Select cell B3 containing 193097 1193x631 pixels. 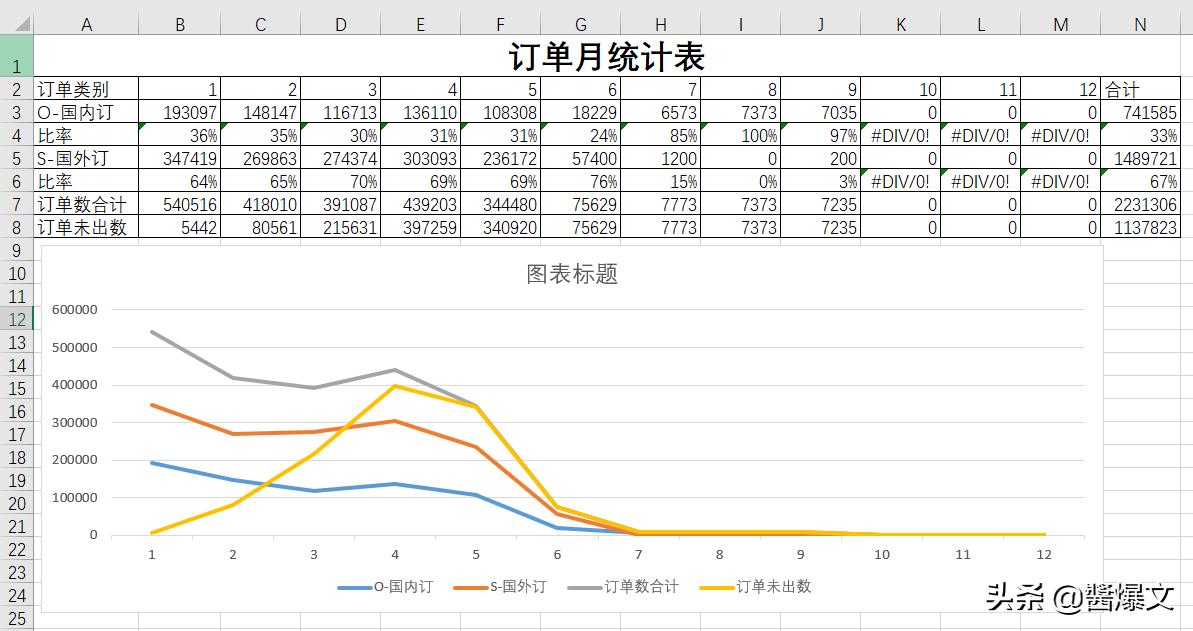[180, 112]
